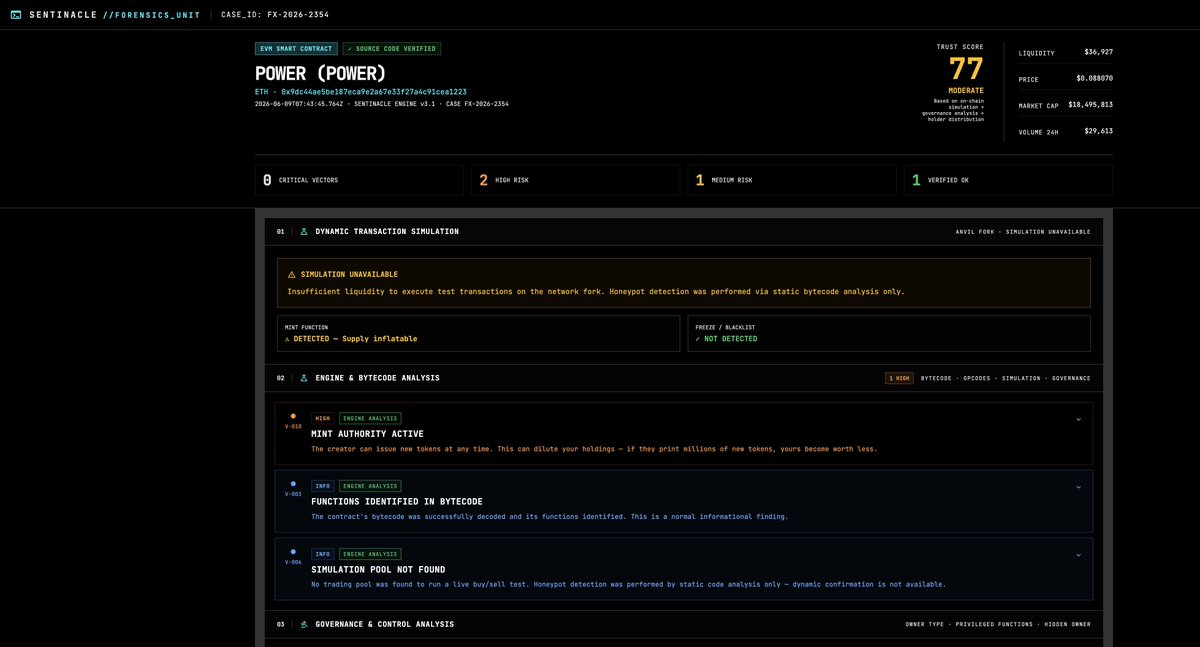Click the 1 HIGH badge in Engine & Bytecode header
The image size is (1200, 647).
(x=899, y=378)
